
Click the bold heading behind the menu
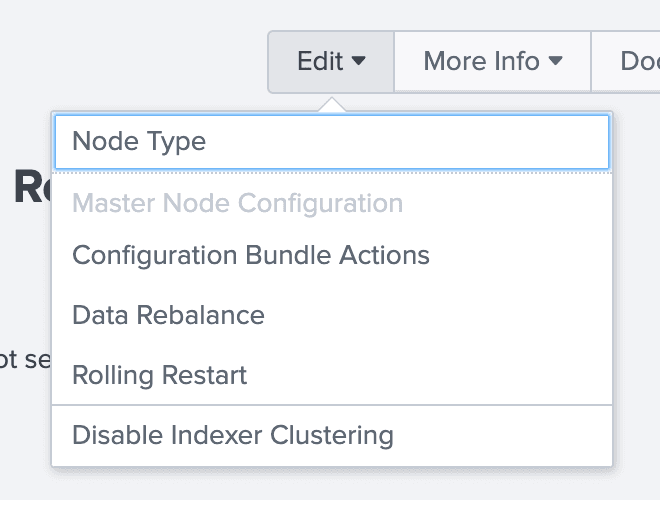[32, 186]
